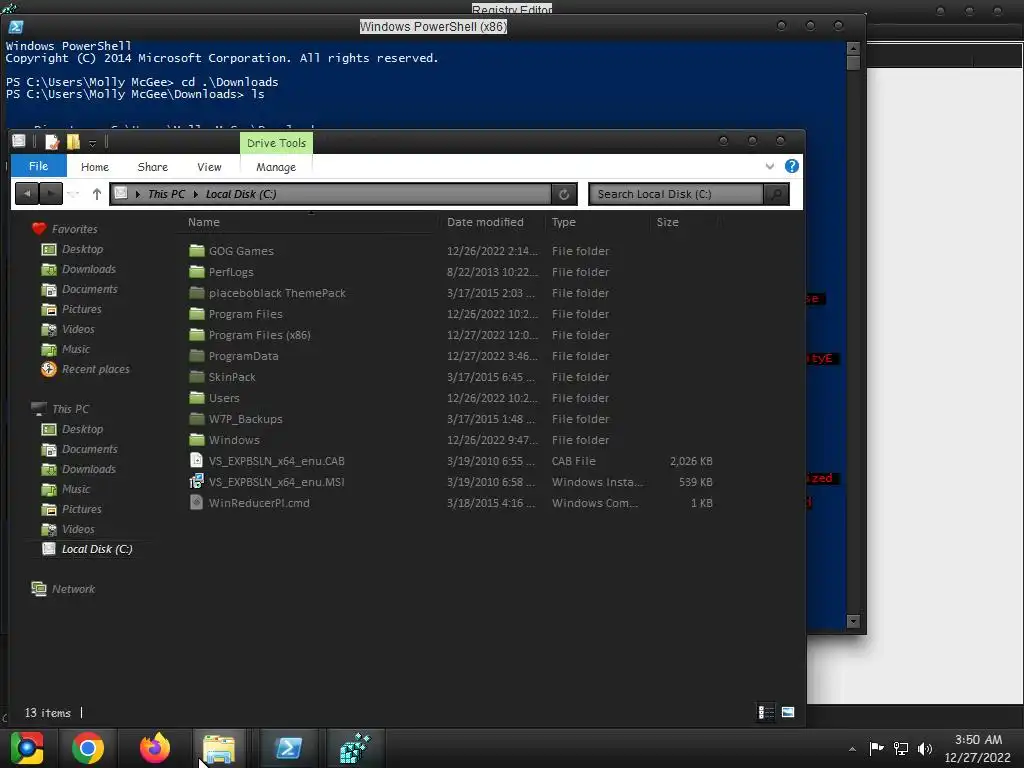The width and height of the screenshot is (1024, 768).
Task: Click PowerShell scrollbar down arrow
Action: 853,621
